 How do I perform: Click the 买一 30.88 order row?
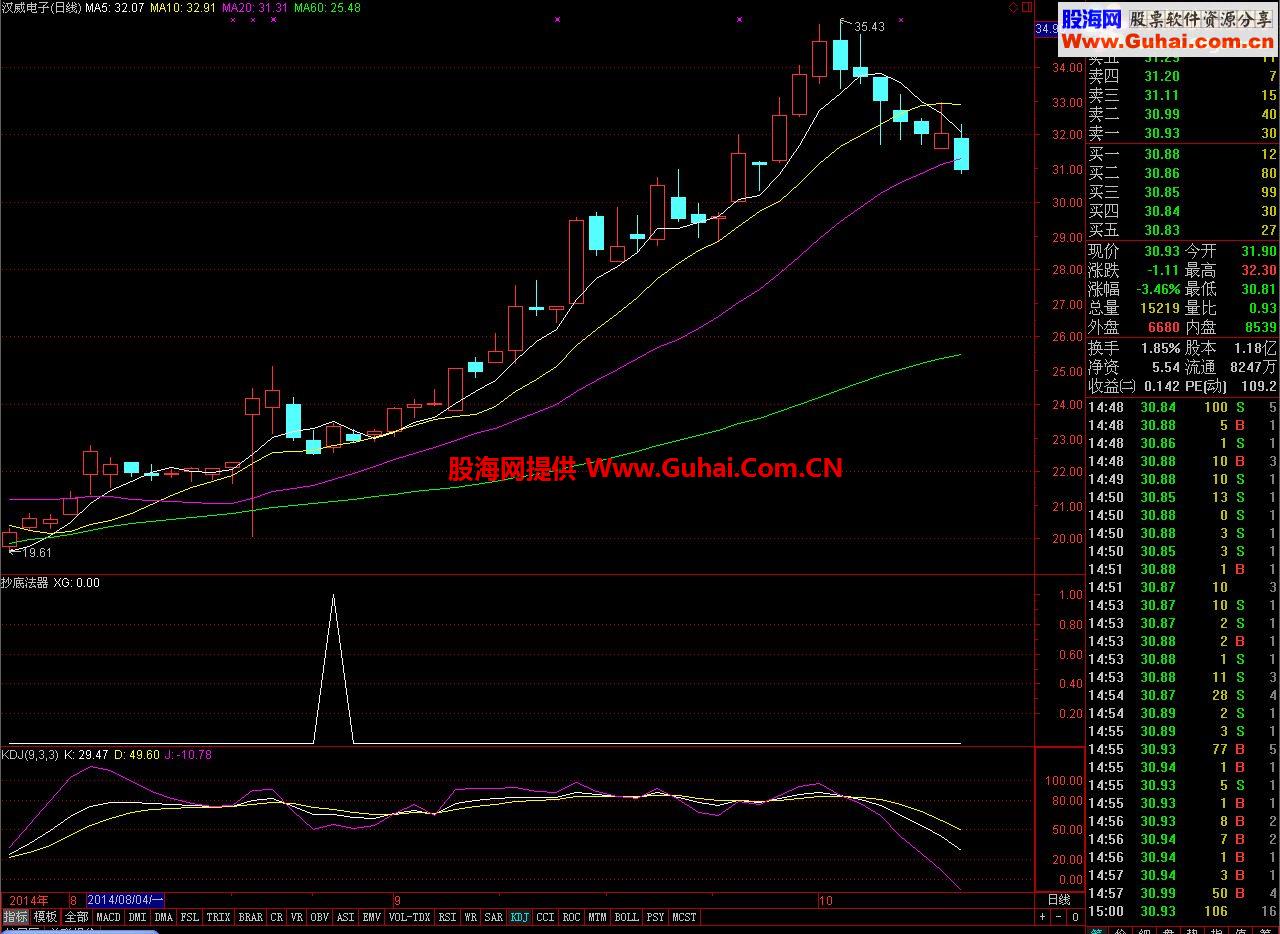point(1182,154)
